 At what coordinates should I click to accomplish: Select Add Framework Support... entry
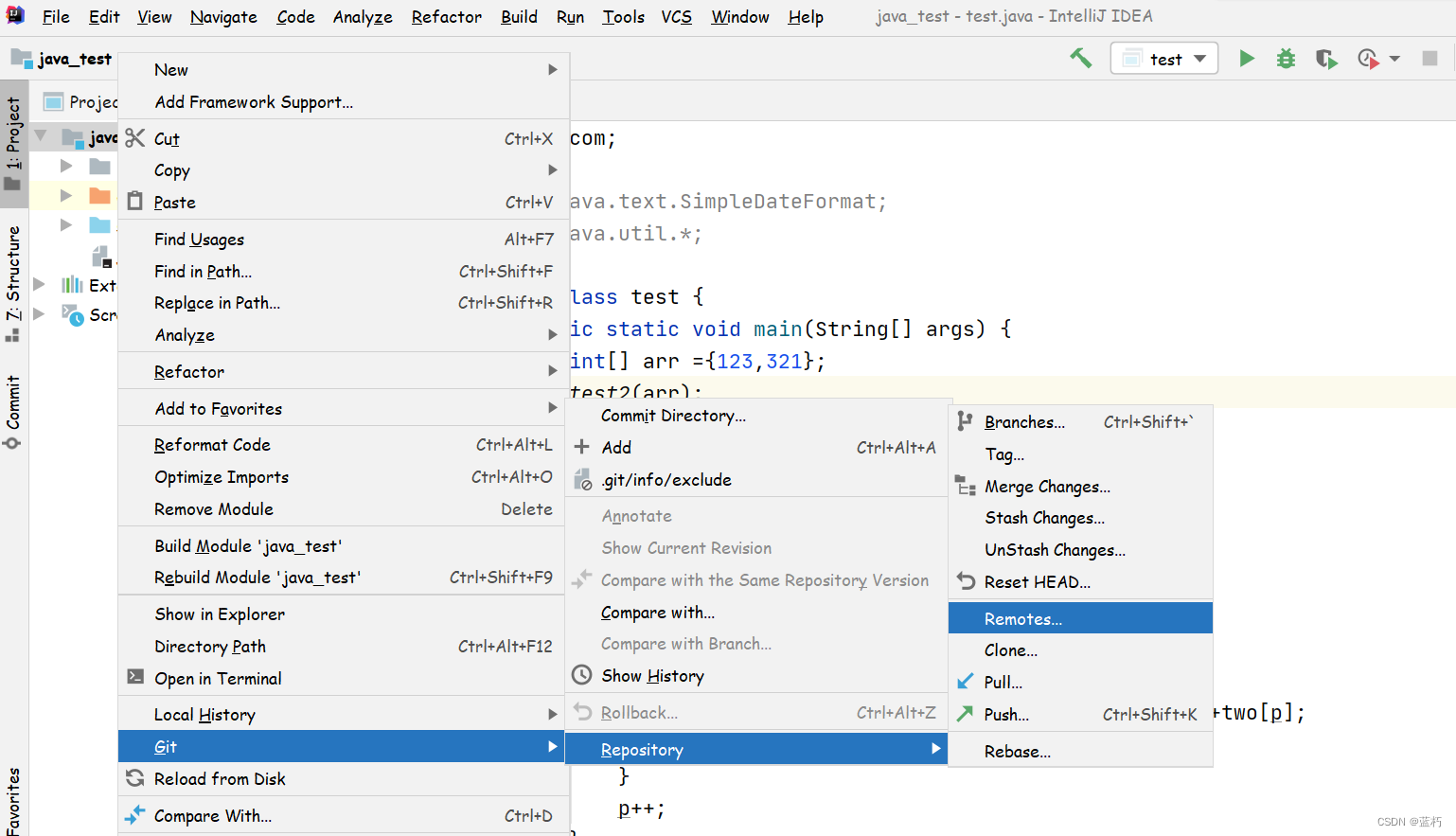coord(345,102)
